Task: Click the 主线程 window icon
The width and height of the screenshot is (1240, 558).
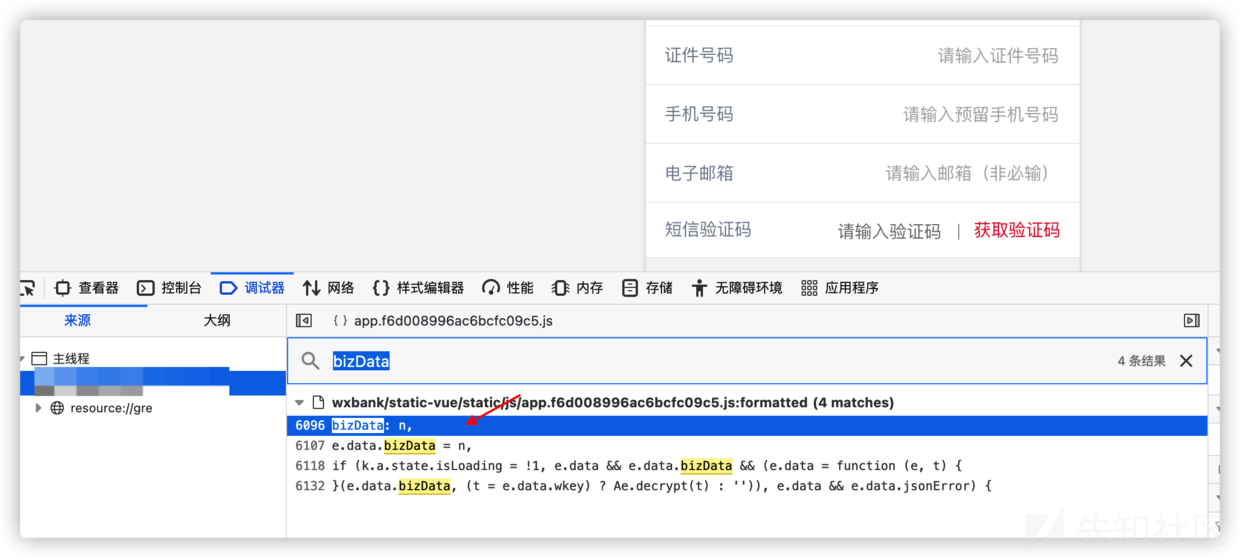Action: tap(39, 358)
